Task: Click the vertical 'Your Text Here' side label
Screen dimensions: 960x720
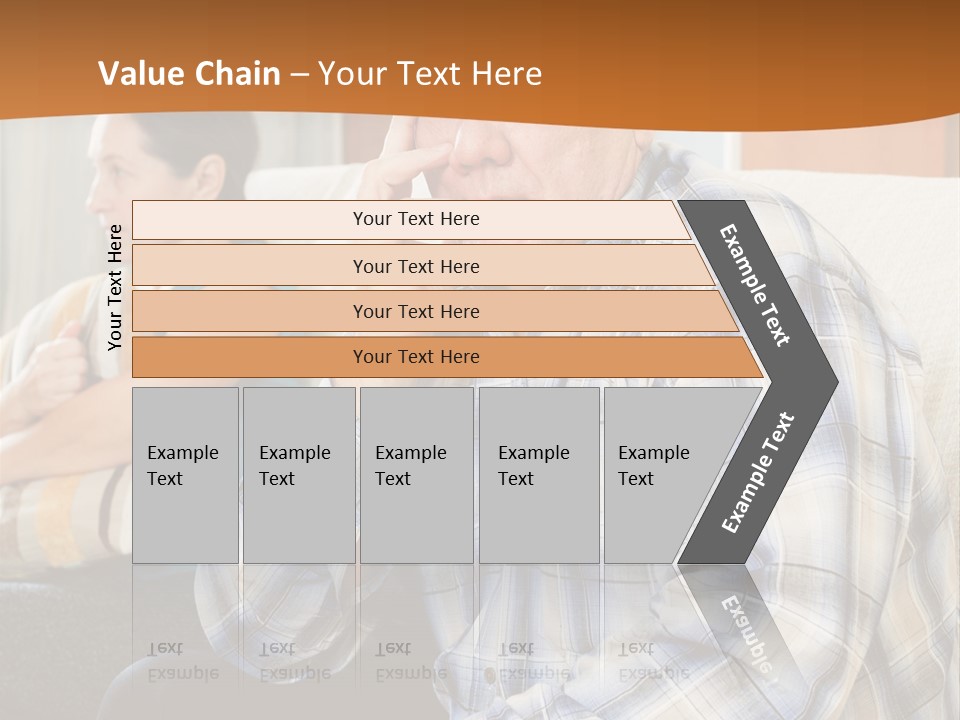Action: pos(115,288)
